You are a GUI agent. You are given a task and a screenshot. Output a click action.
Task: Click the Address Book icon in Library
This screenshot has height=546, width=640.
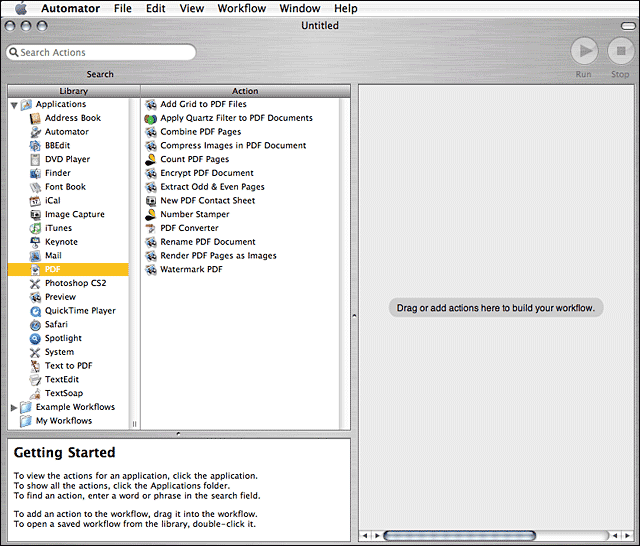[35, 118]
